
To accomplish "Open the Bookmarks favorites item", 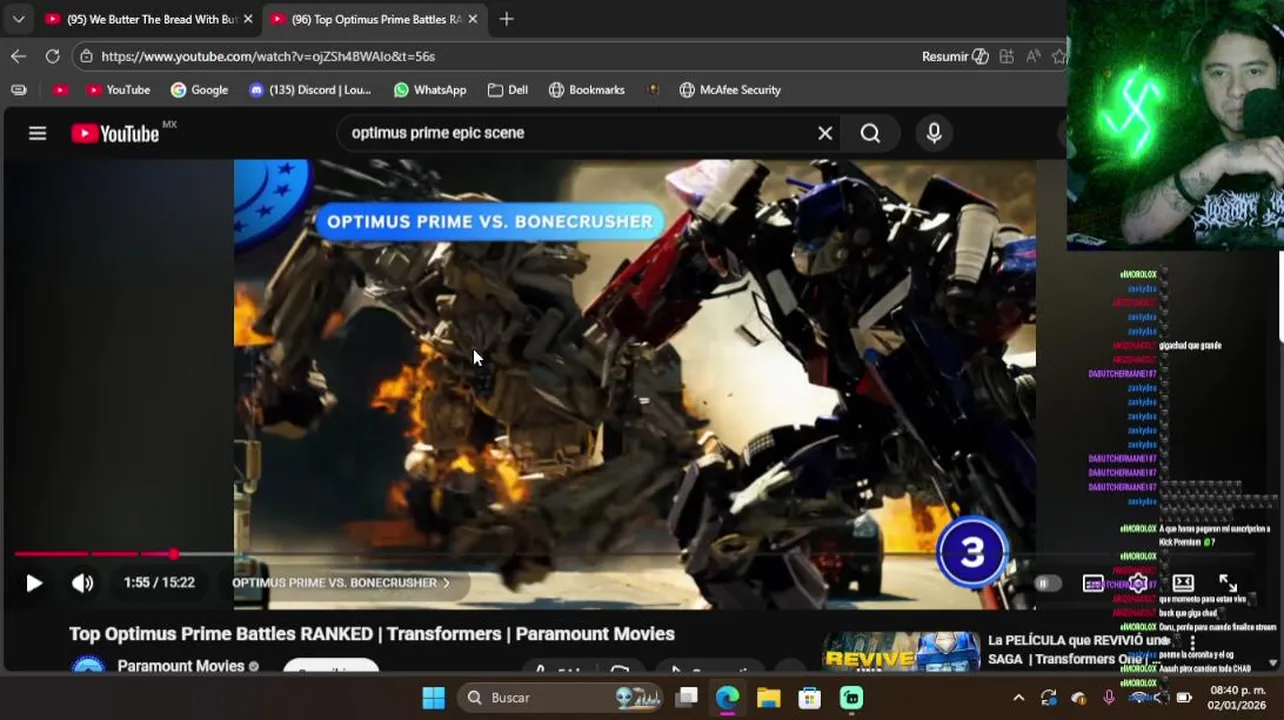I will (x=587, y=90).
